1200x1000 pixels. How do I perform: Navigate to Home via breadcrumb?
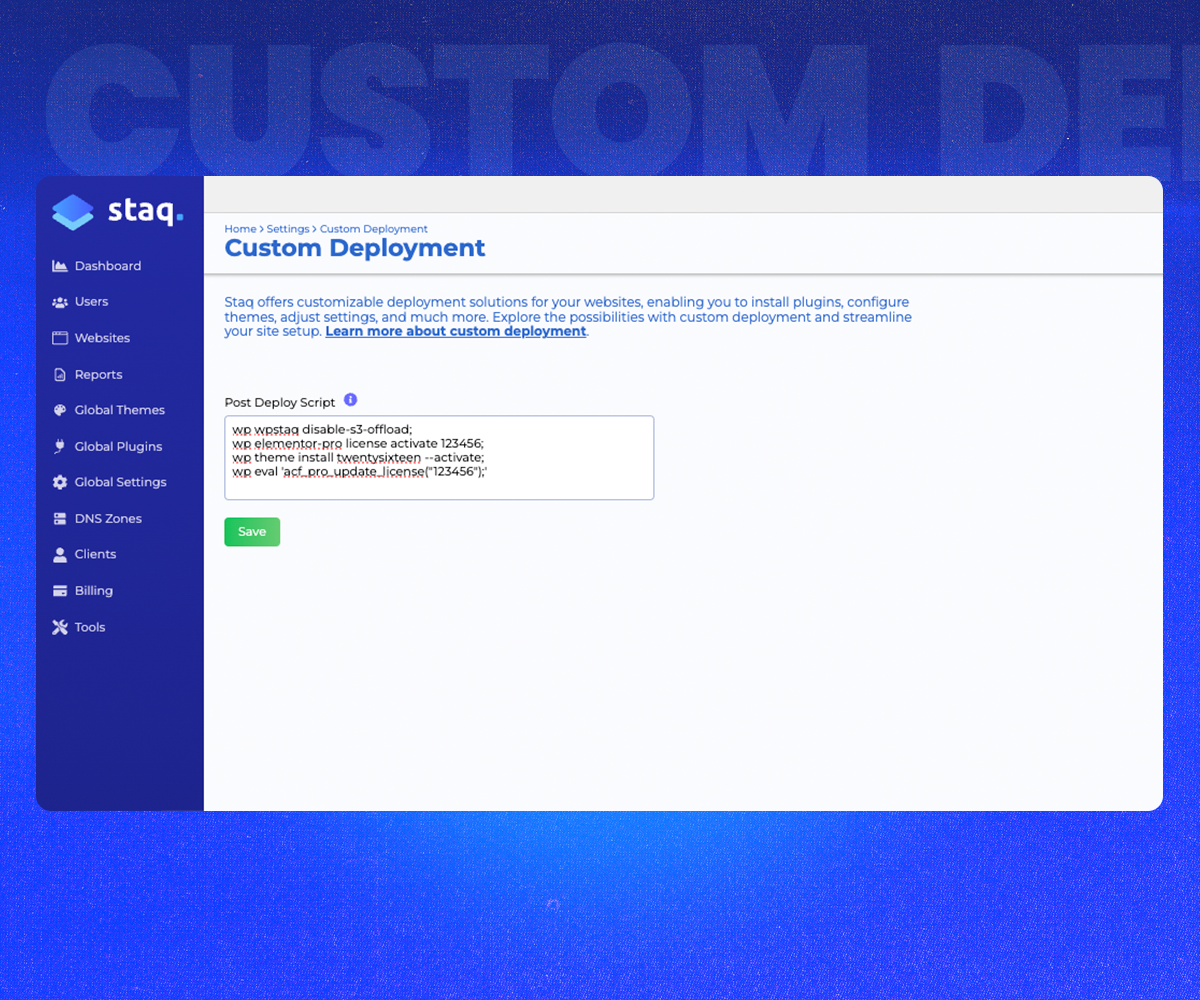point(240,228)
